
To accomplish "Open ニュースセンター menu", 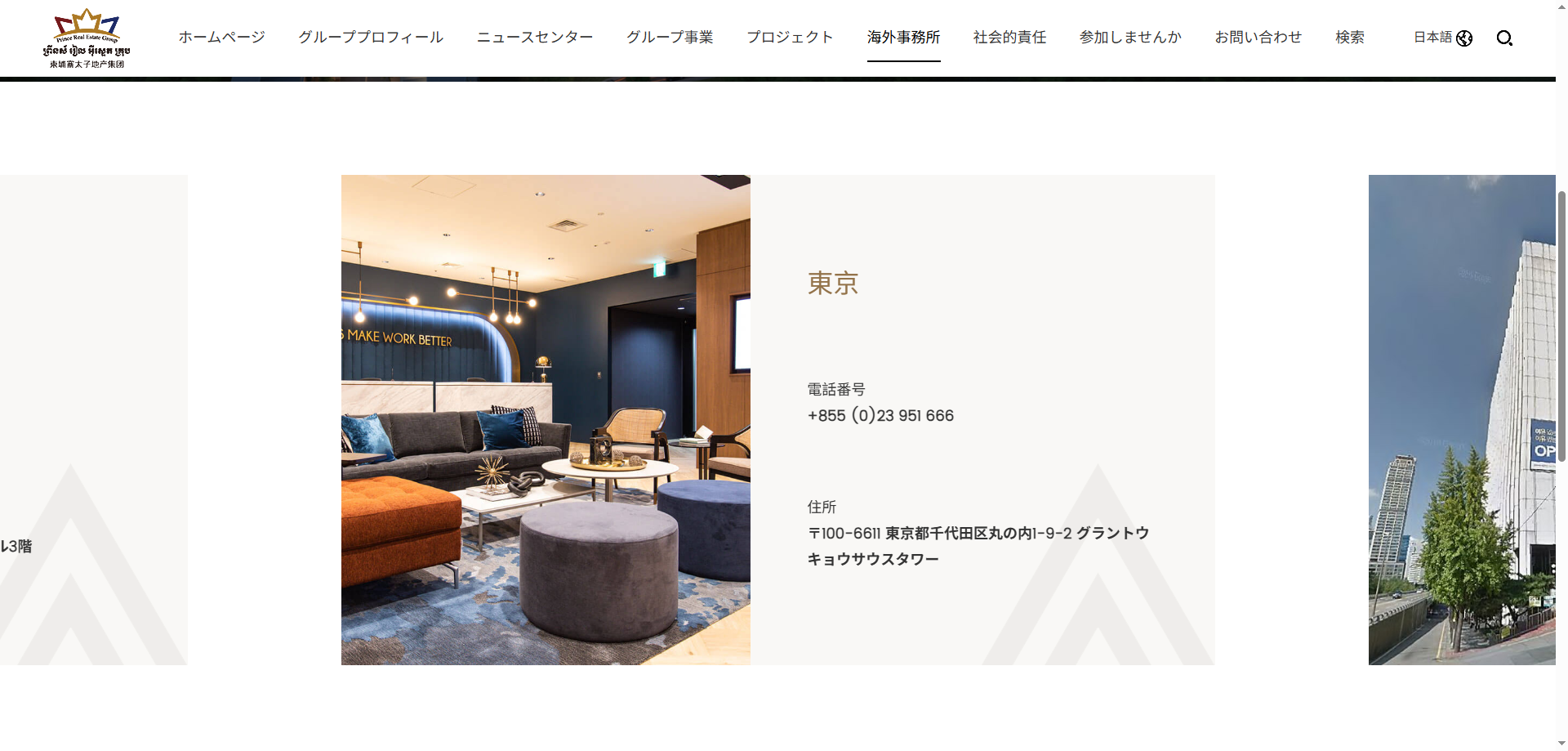I will point(535,38).
